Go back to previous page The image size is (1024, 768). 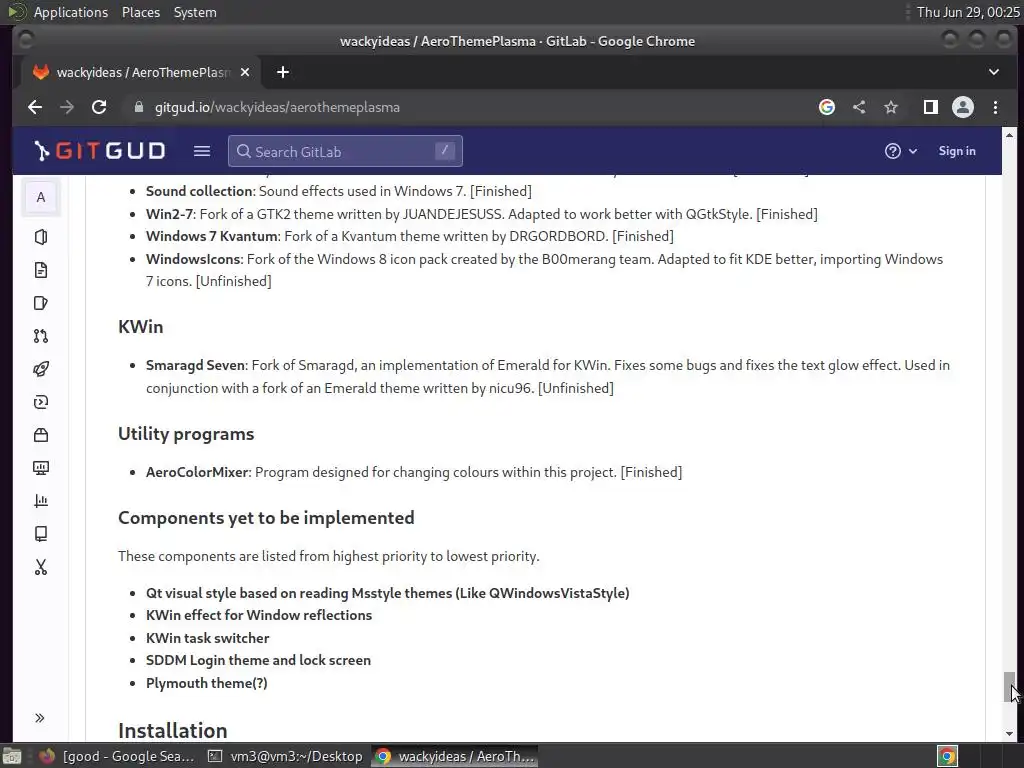point(35,107)
